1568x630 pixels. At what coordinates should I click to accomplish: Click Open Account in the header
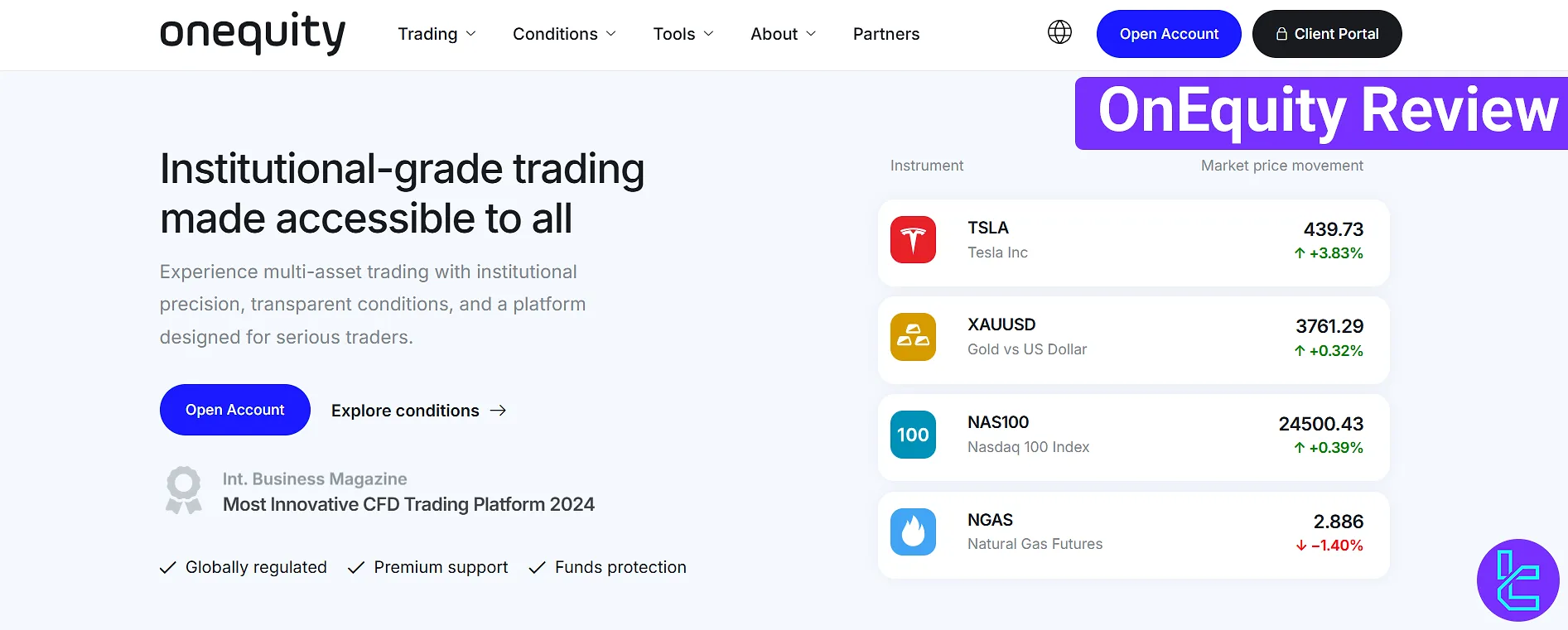click(1169, 34)
